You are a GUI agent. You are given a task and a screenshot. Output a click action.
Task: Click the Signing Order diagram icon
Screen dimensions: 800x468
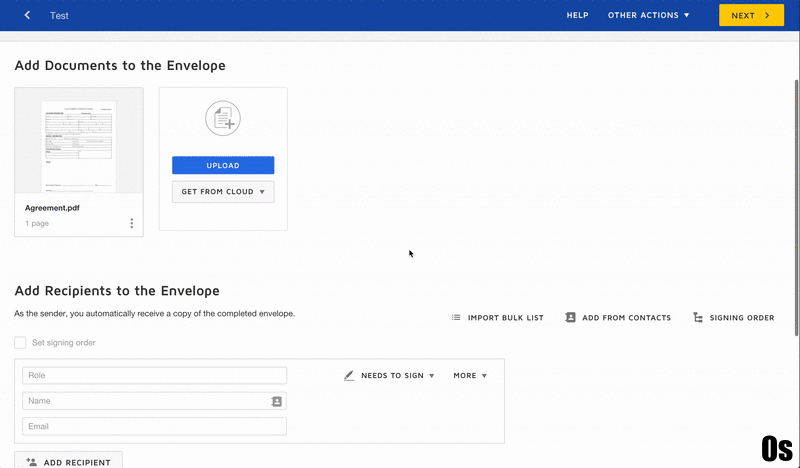tap(696, 318)
